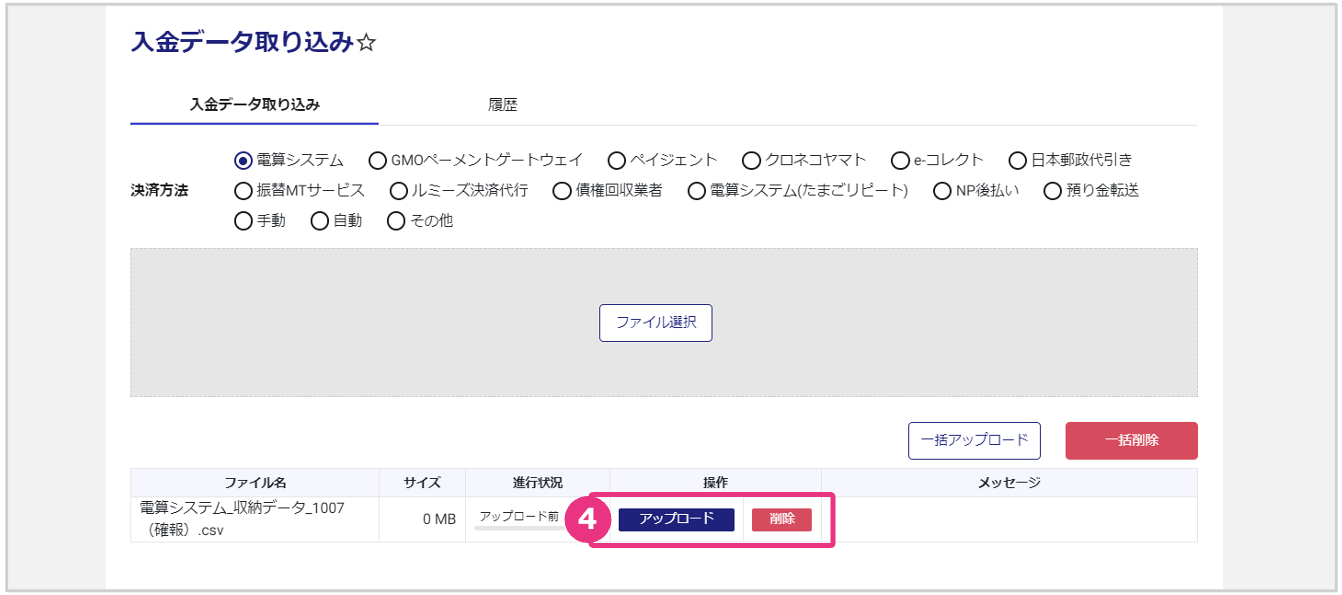Click the red 一括削除 button

[x=1131, y=440]
